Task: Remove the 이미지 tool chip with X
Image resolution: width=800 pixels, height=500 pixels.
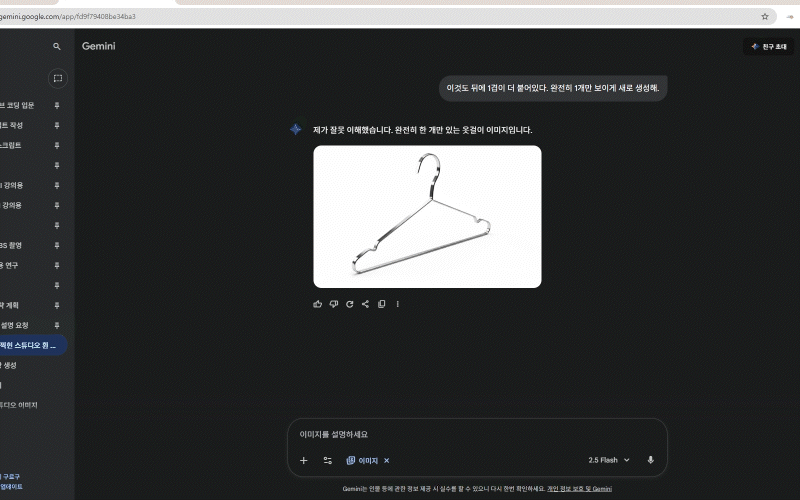Action: [x=387, y=461]
